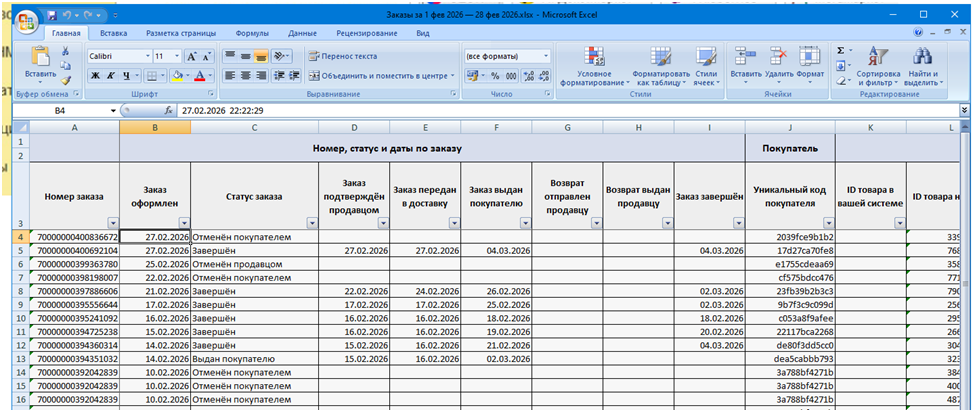Open the Разметка страницы tab
This screenshot has width=975, height=412.
(183, 33)
